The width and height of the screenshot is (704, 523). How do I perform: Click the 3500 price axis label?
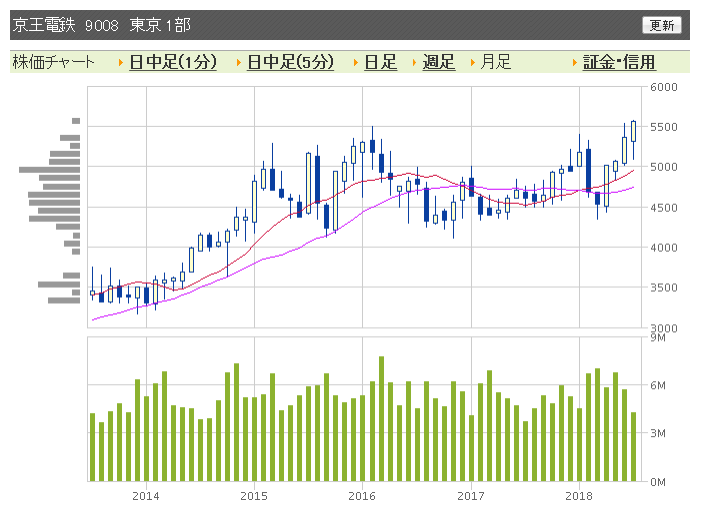pos(664,288)
